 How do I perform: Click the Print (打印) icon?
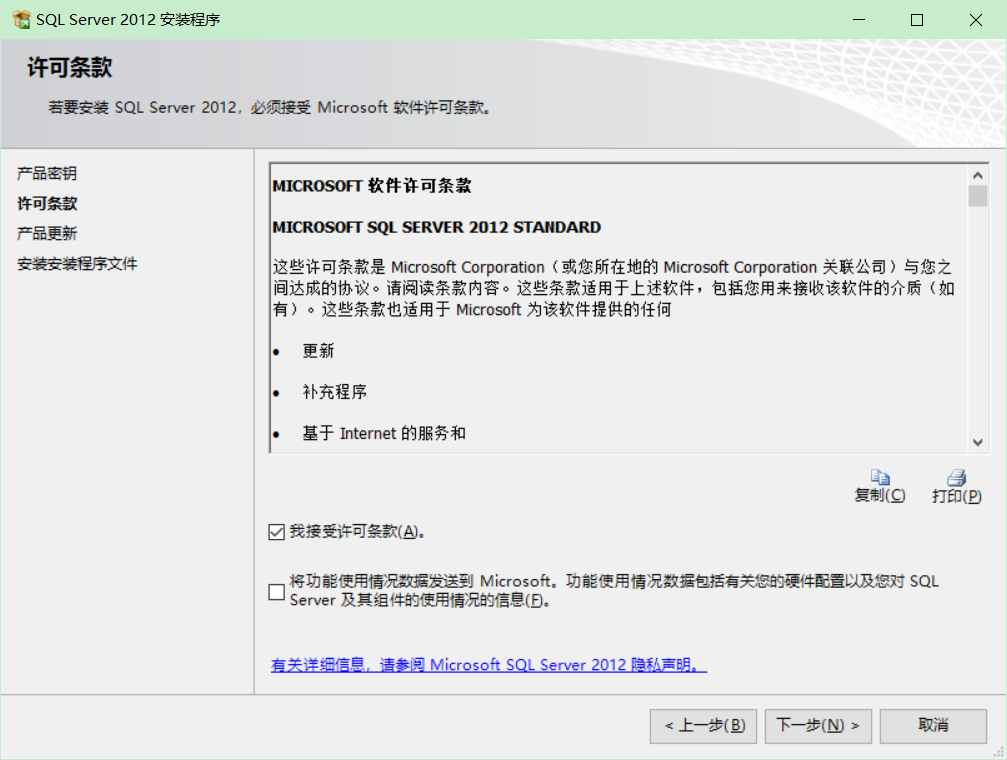[x=956, y=477]
